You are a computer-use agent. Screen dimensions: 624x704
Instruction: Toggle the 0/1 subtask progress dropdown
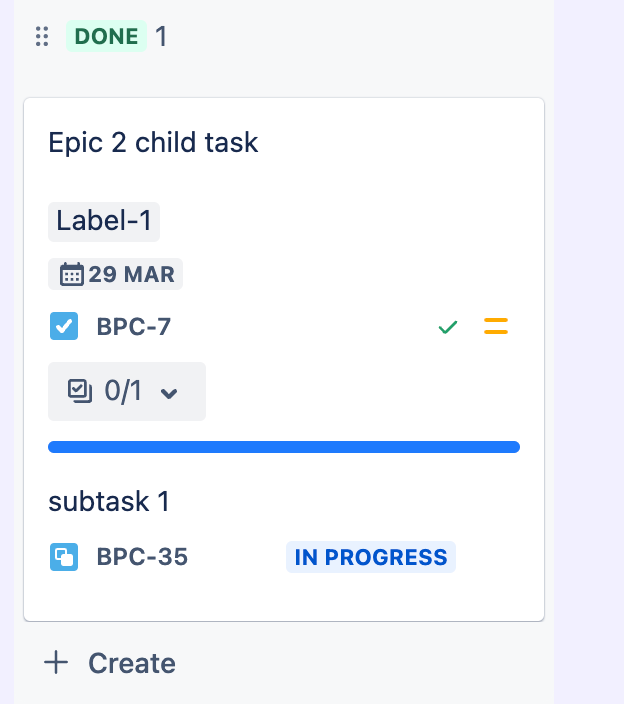[x=127, y=392]
